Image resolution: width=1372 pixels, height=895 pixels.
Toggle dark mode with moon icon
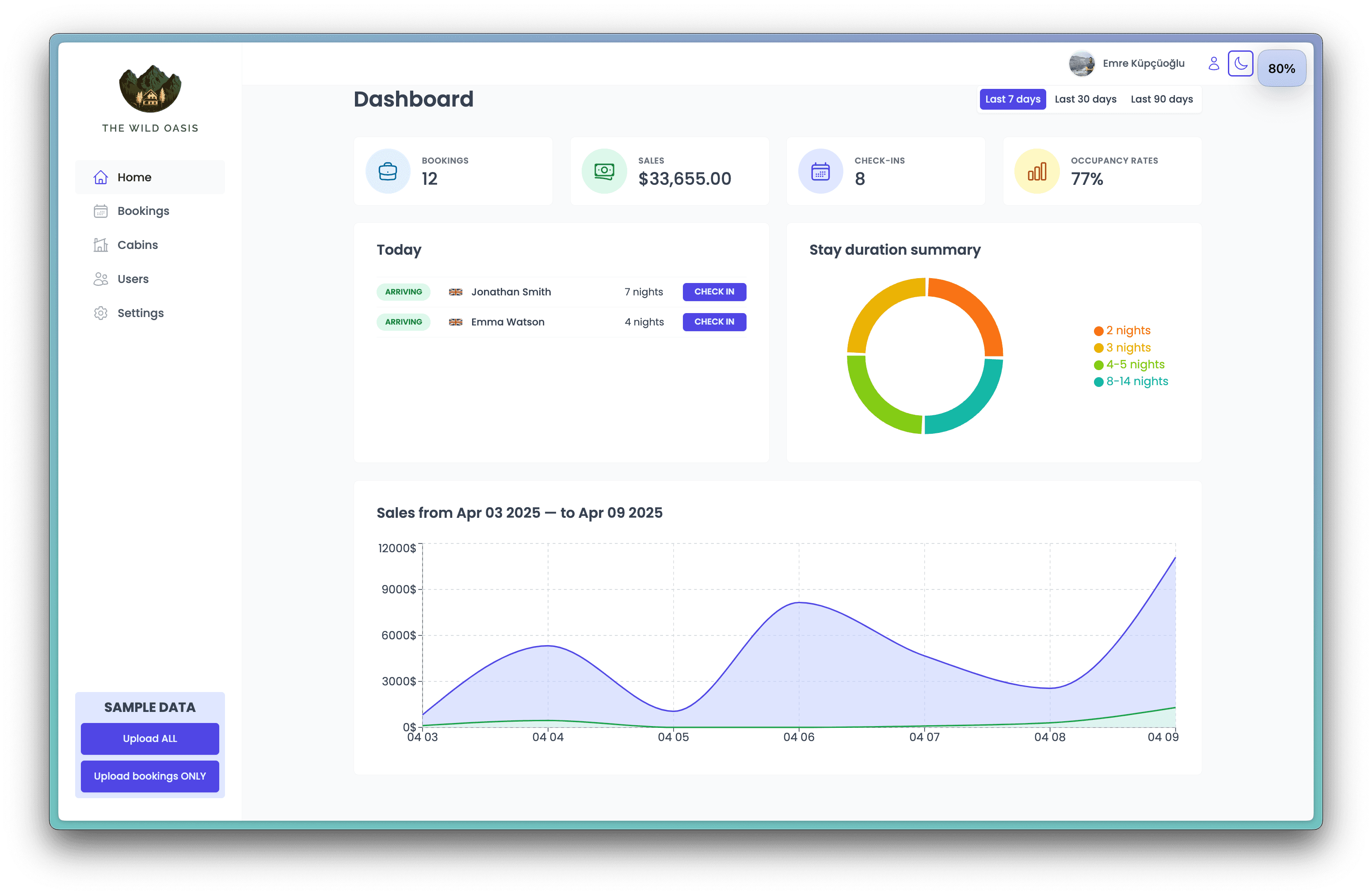1240,63
